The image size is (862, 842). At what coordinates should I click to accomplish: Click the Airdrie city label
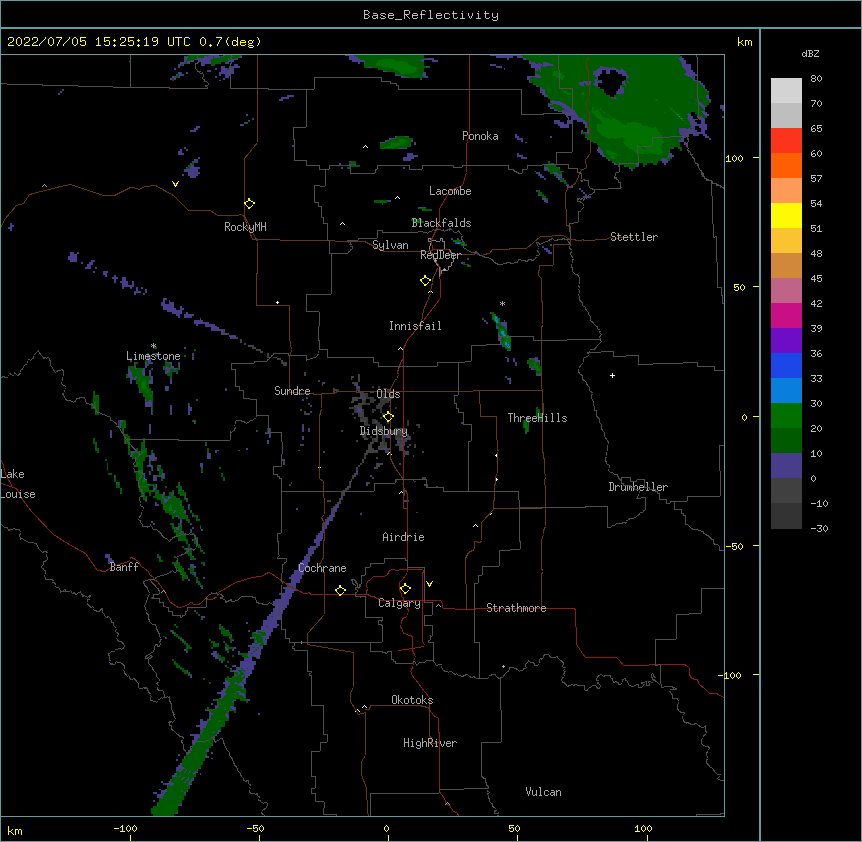pos(404,537)
